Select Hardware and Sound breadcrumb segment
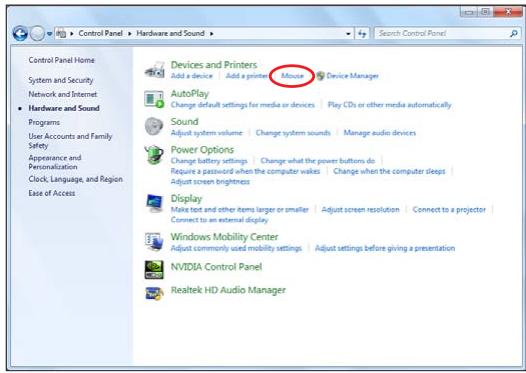Screen dimensions: 526x373 170,33
